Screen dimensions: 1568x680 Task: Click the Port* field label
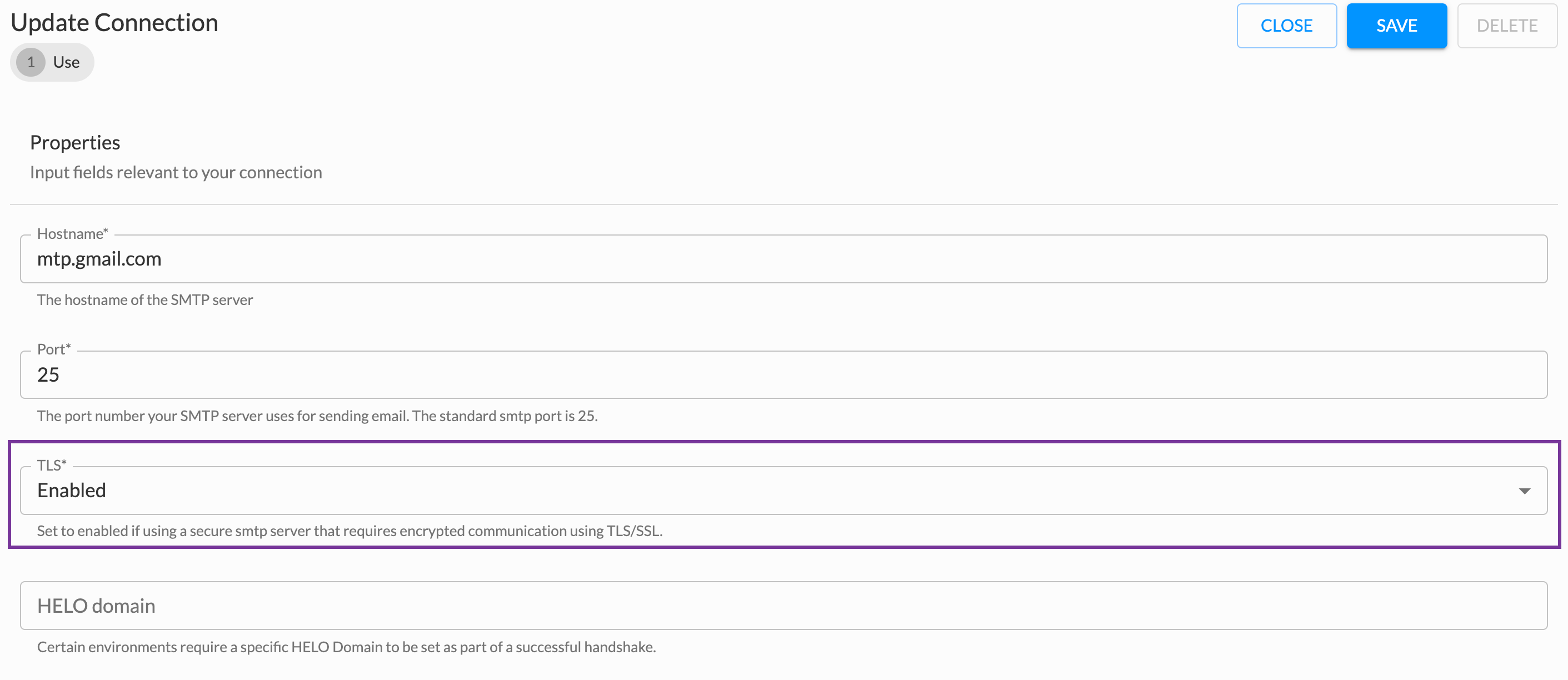(53, 349)
